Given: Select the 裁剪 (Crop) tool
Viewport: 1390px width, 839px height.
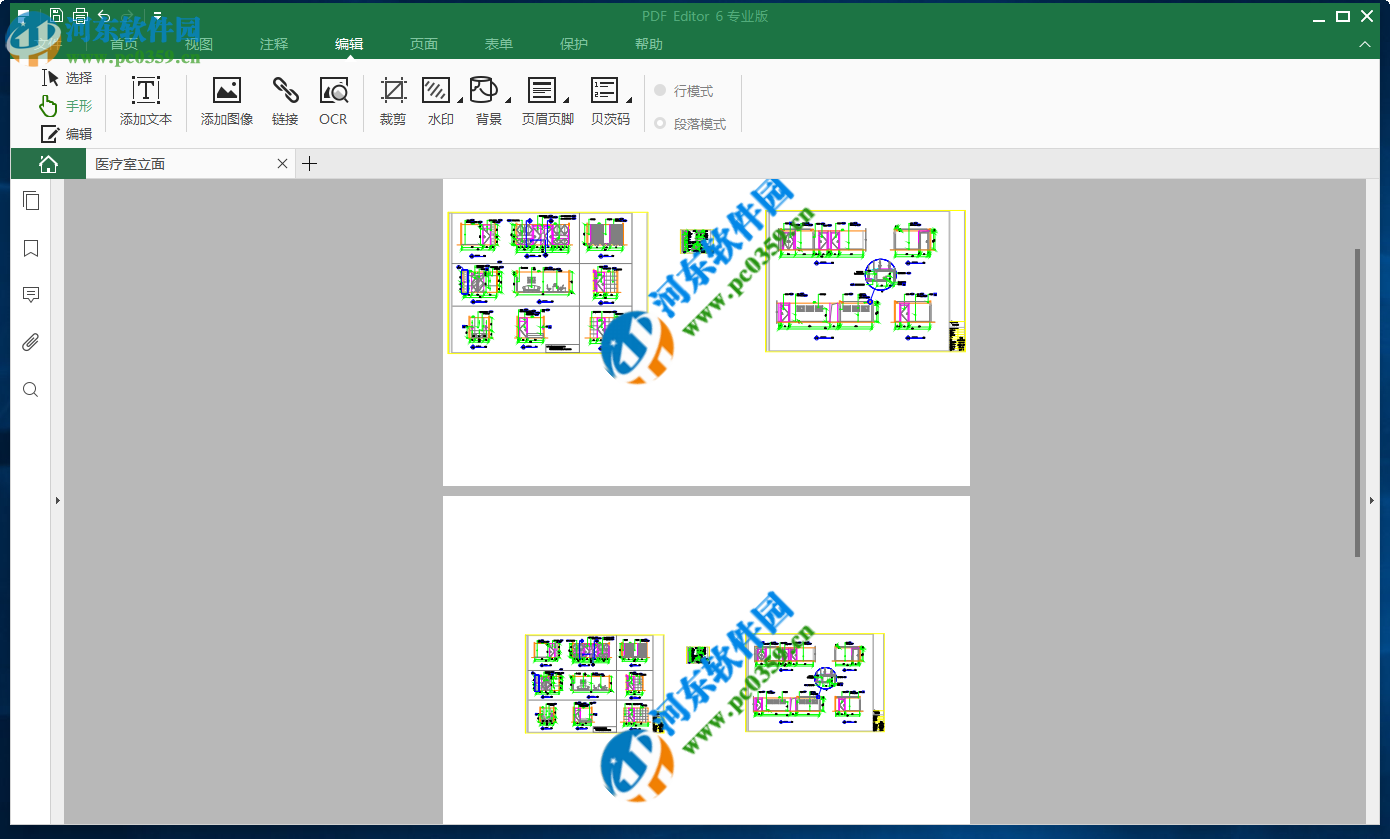Looking at the screenshot, I should pyautogui.click(x=392, y=100).
